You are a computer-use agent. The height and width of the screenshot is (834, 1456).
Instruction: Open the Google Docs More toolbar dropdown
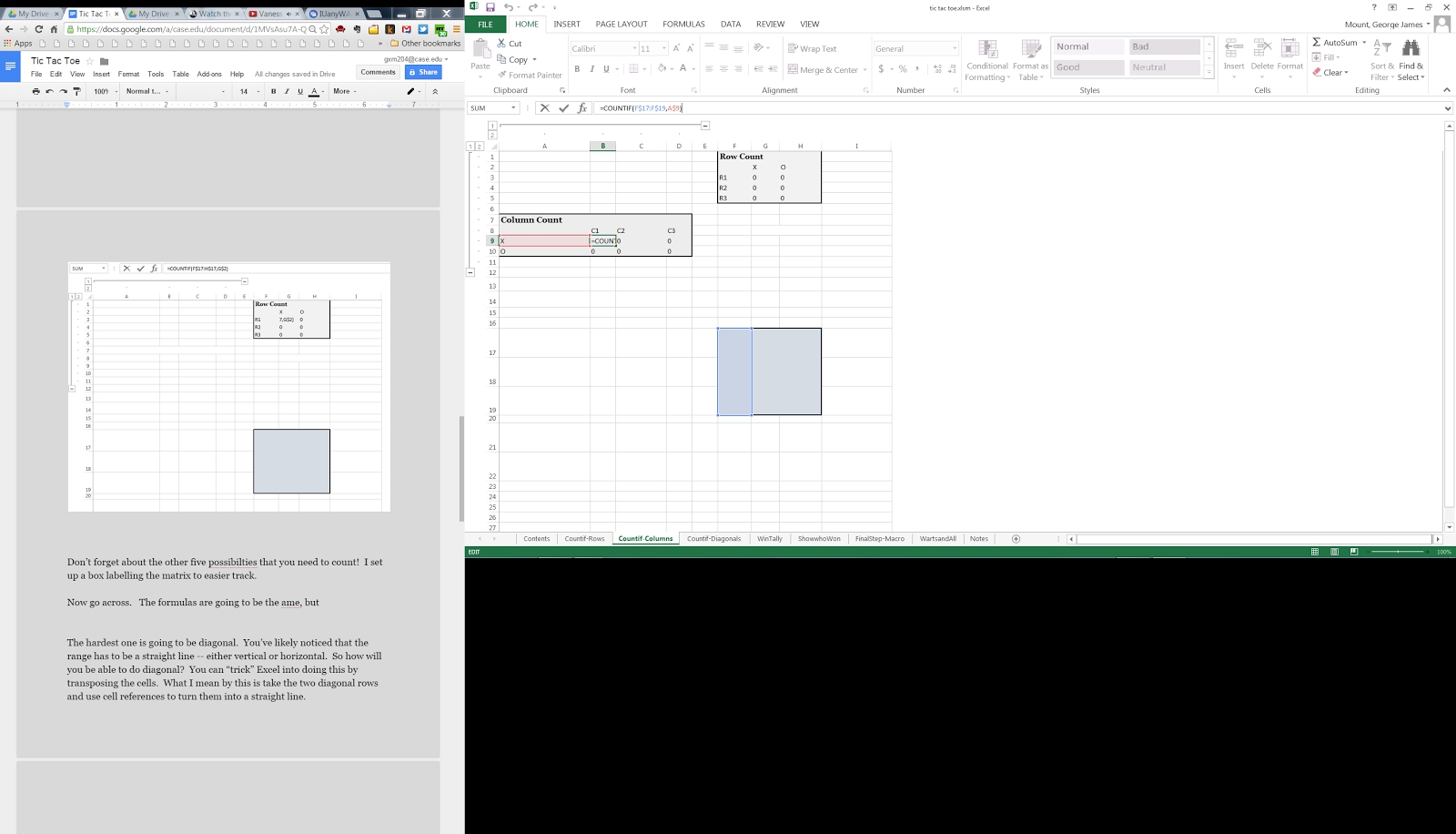tap(345, 91)
